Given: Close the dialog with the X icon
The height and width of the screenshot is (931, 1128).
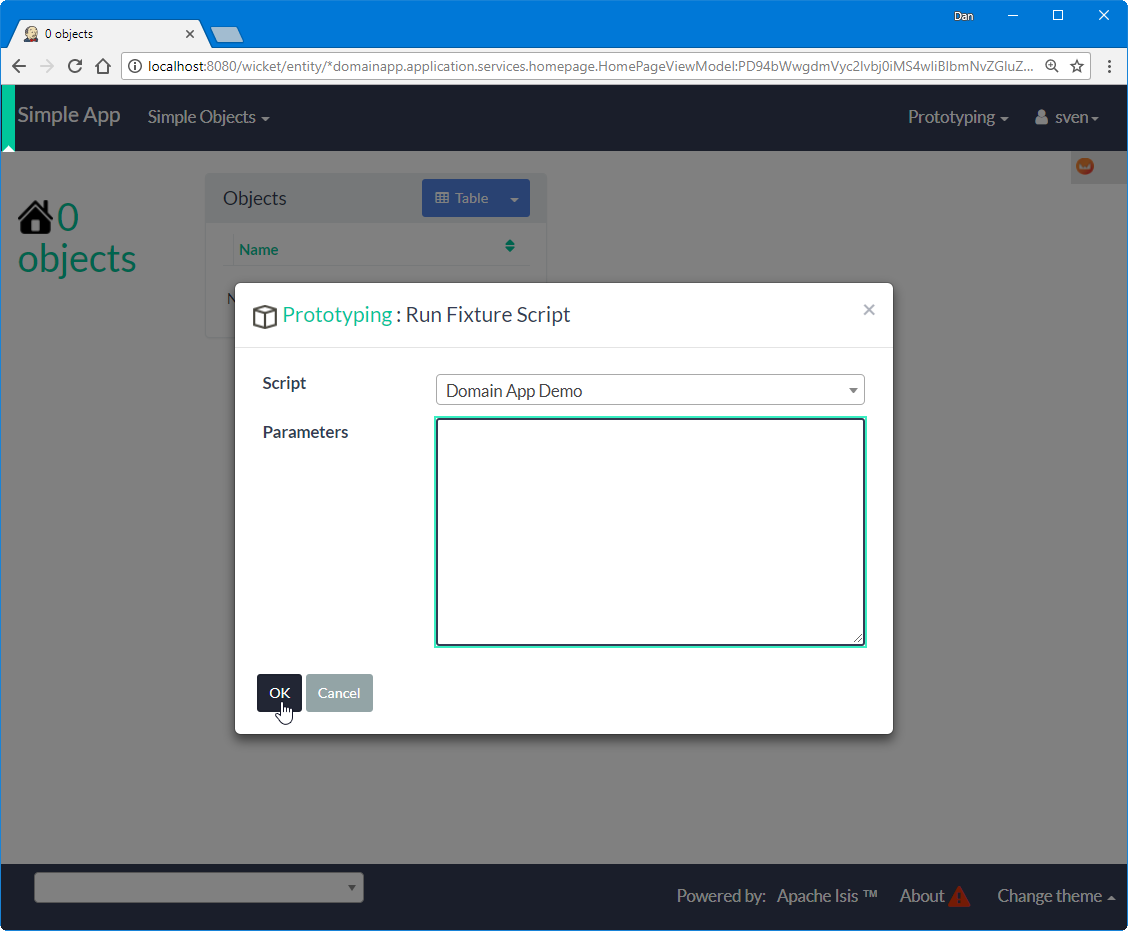Looking at the screenshot, I should (x=868, y=310).
